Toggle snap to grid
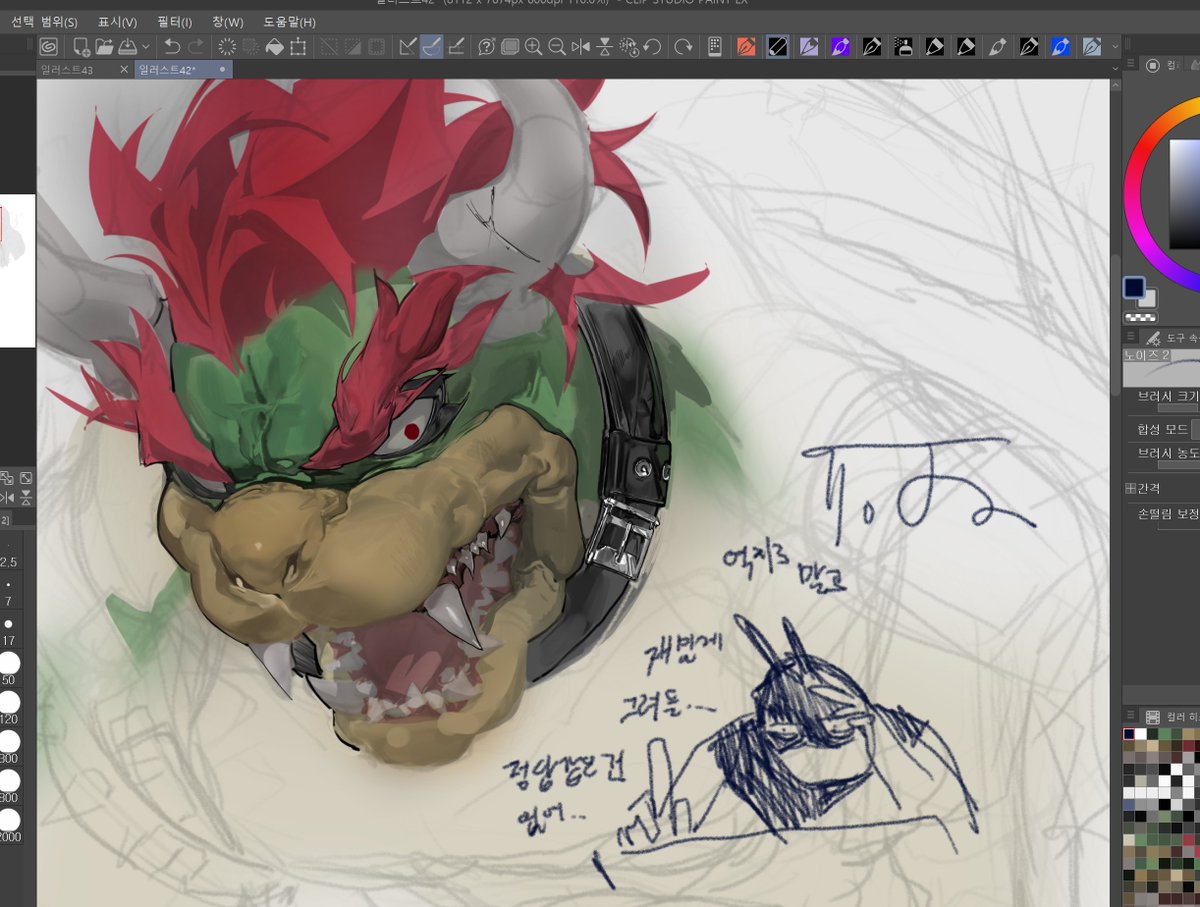Viewport: 1200px width, 907px height. pos(455,46)
